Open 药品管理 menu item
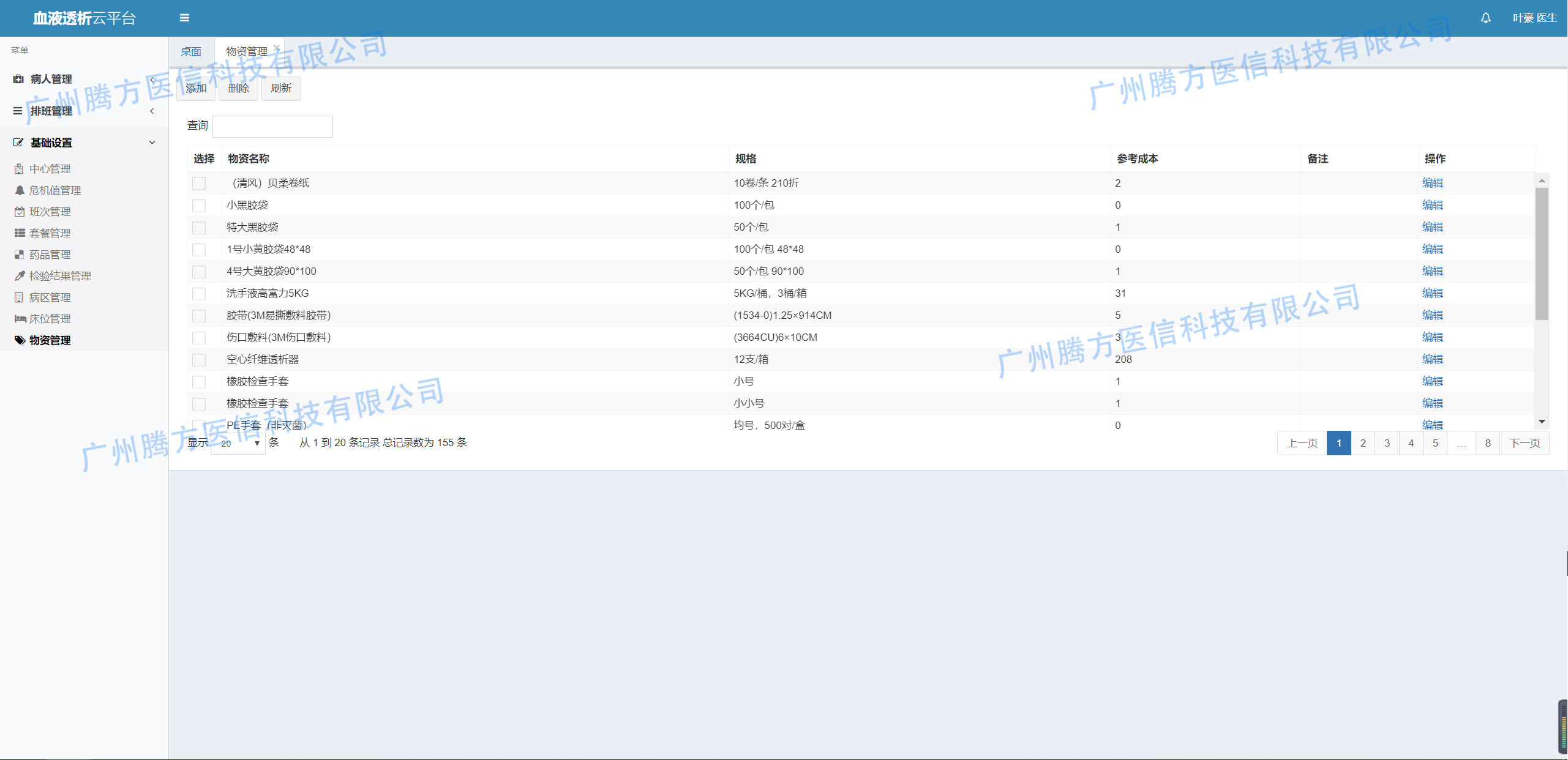 [50, 255]
